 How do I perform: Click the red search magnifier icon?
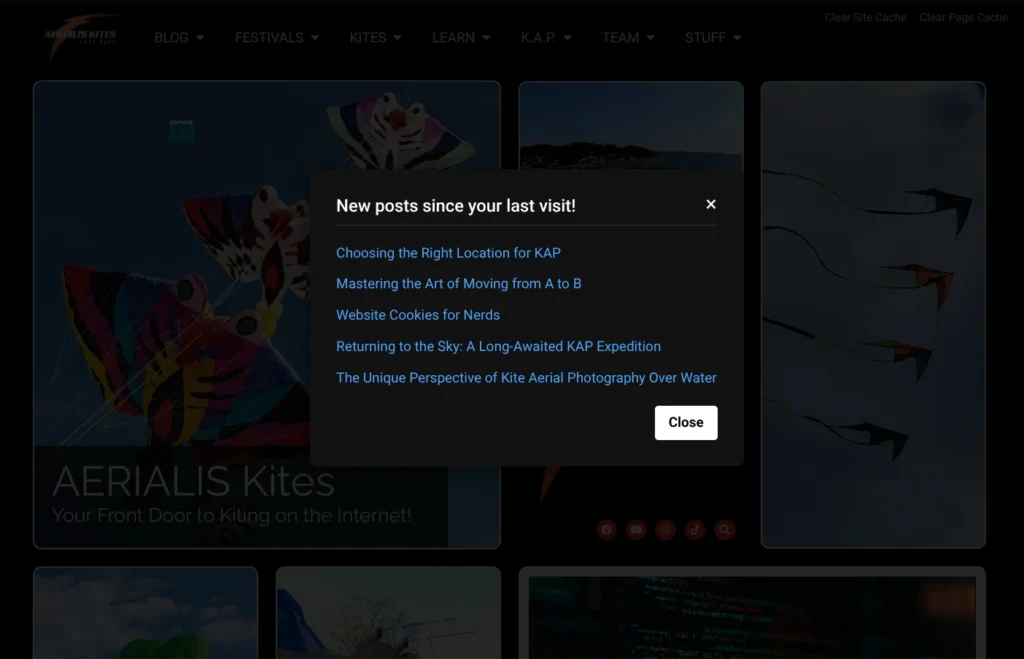pyautogui.click(x=724, y=530)
